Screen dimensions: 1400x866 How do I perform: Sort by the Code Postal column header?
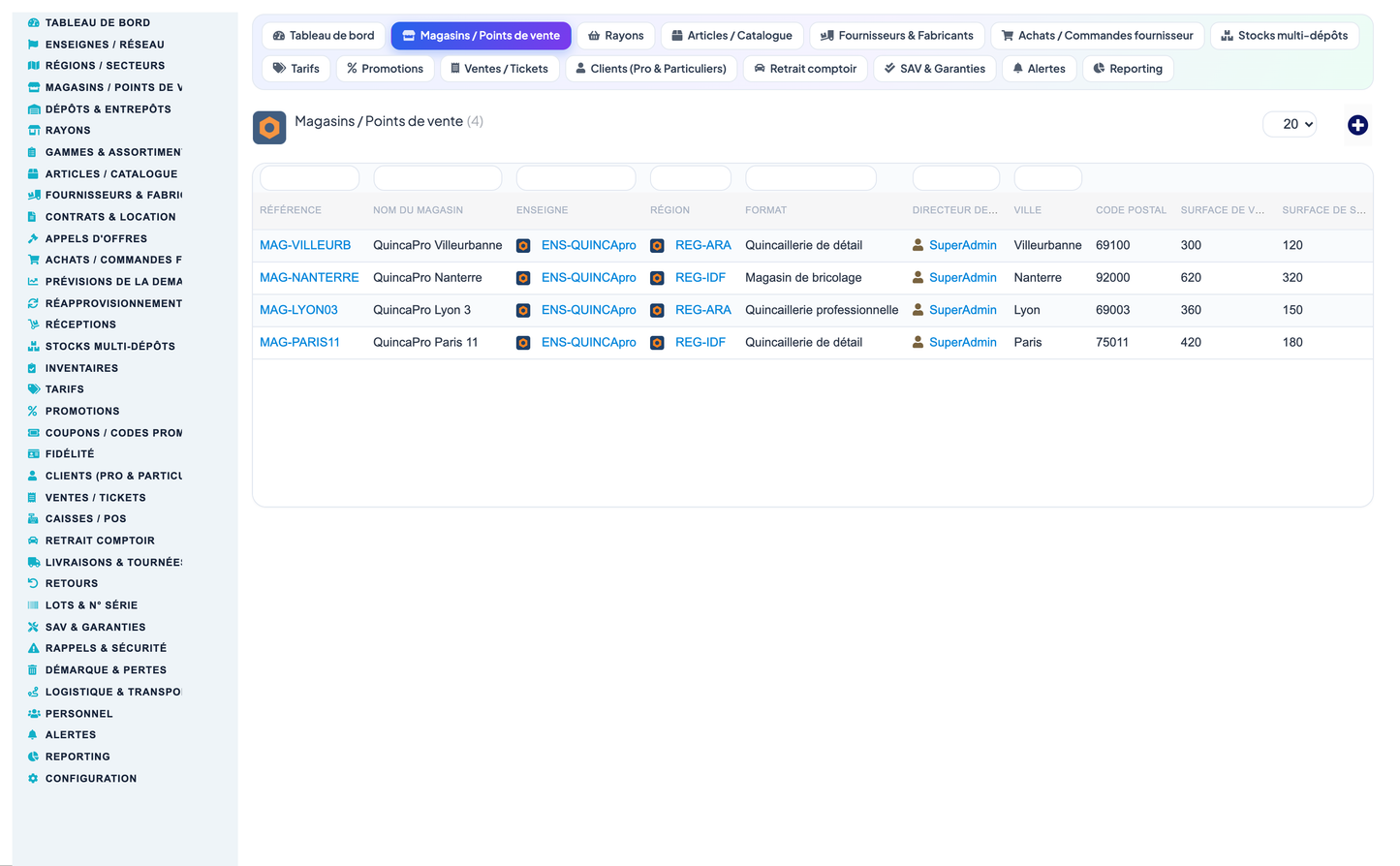pos(1131,210)
